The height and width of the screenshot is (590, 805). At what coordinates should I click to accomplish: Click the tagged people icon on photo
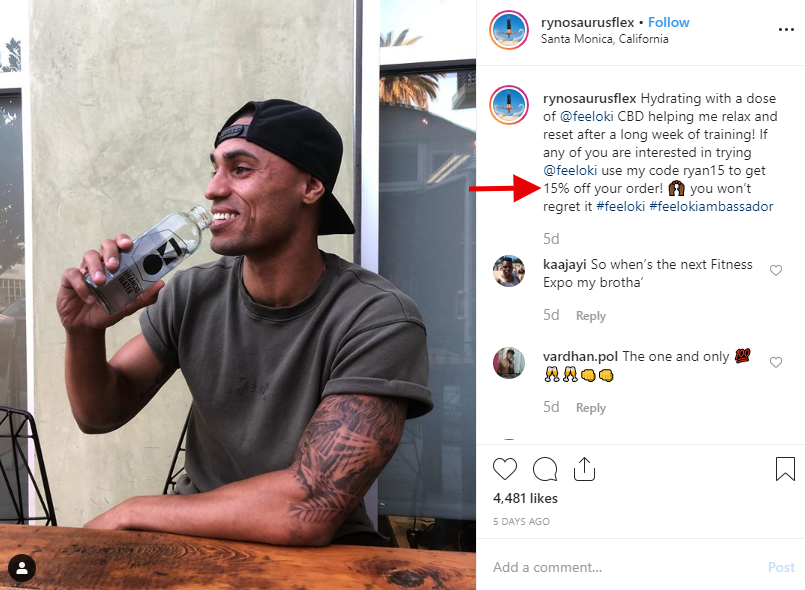pos(22,568)
